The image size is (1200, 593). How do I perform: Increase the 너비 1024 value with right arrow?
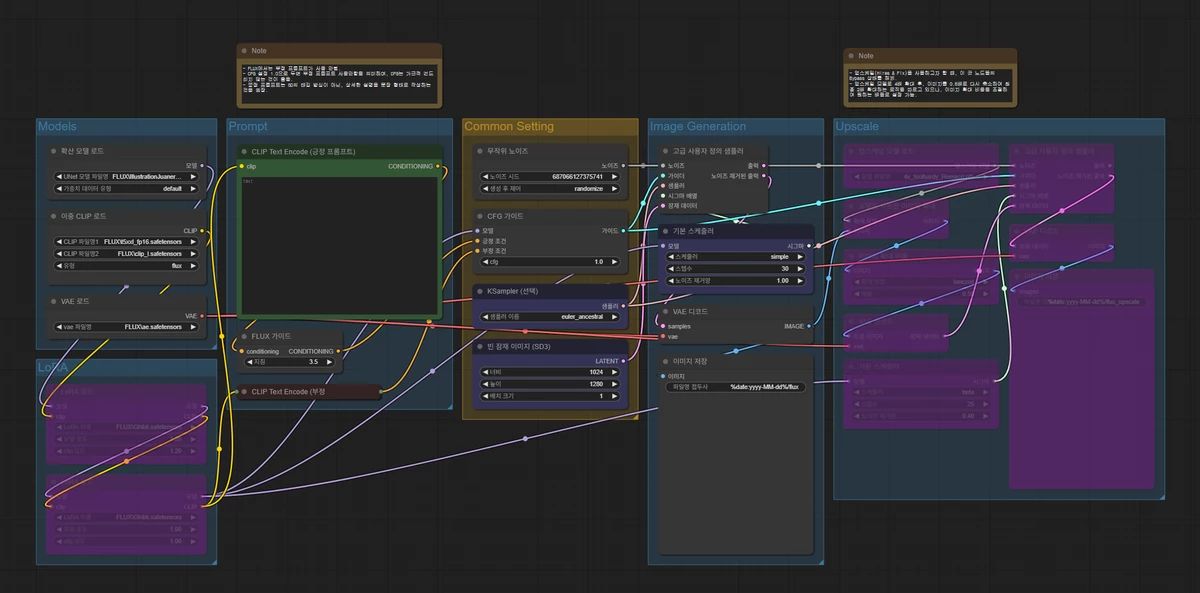click(616, 371)
